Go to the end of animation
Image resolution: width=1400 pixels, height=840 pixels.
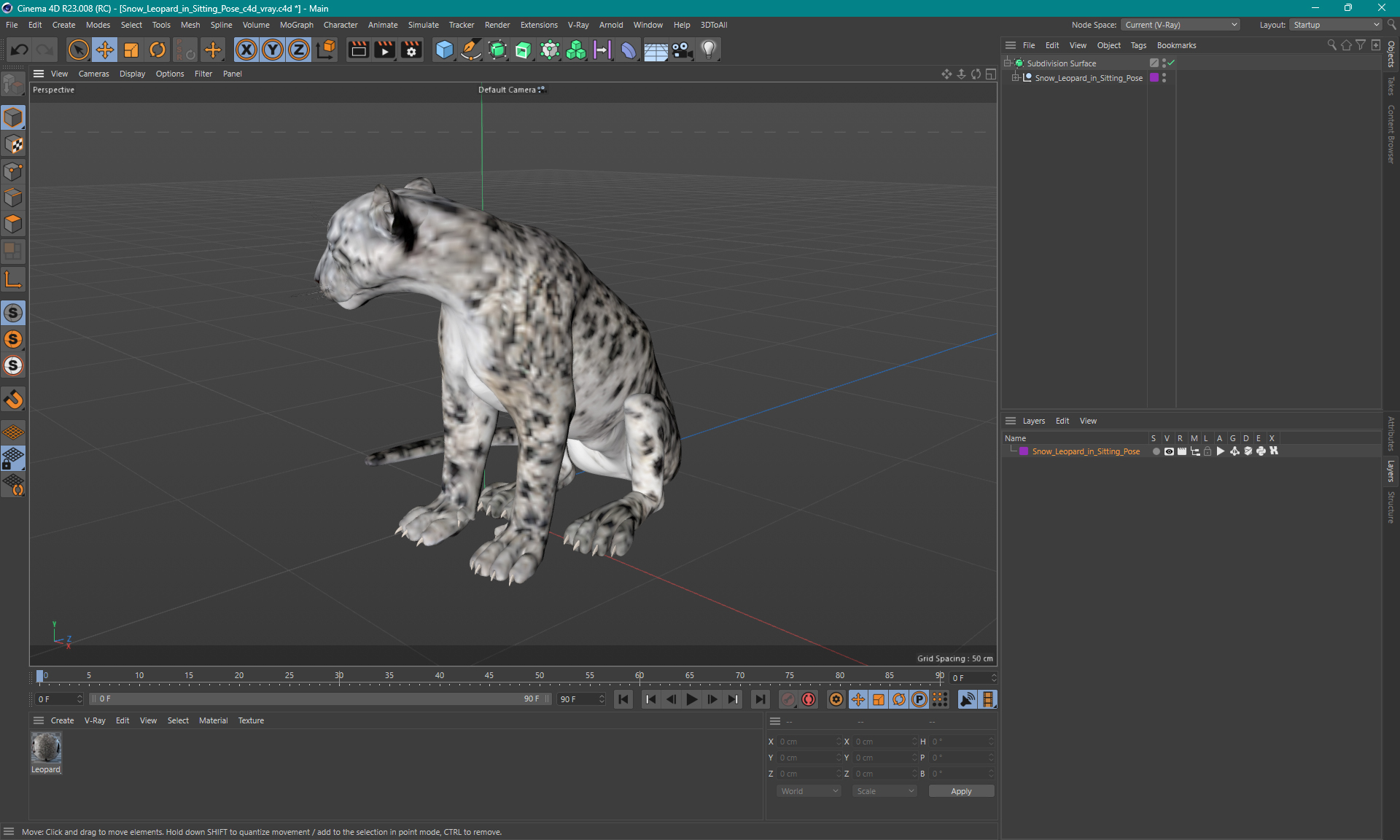click(x=761, y=699)
